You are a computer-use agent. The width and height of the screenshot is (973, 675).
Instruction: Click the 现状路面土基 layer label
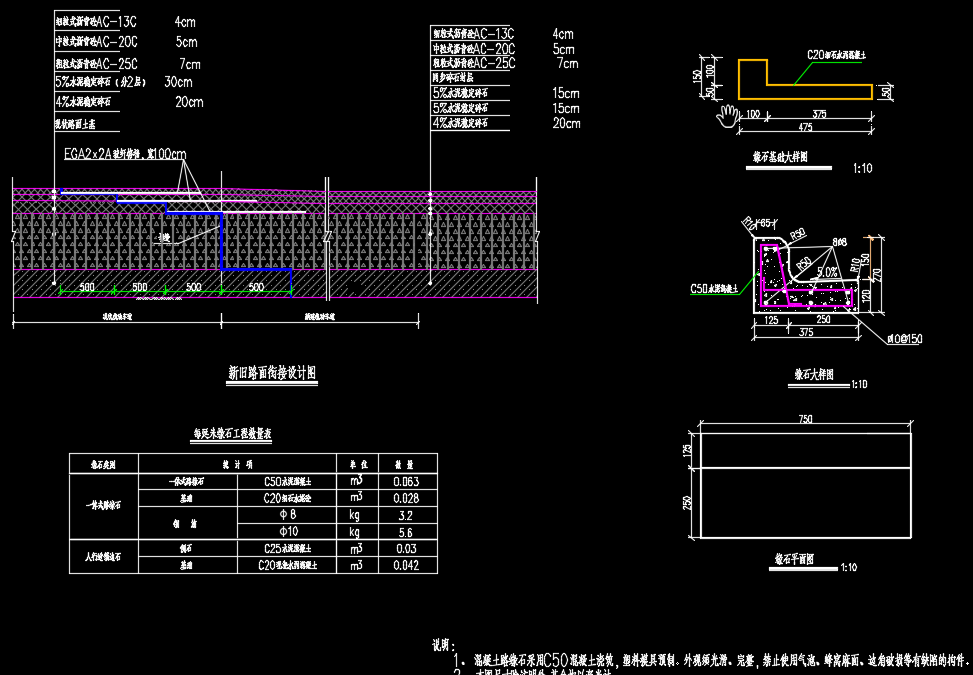click(x=75, y=124)
